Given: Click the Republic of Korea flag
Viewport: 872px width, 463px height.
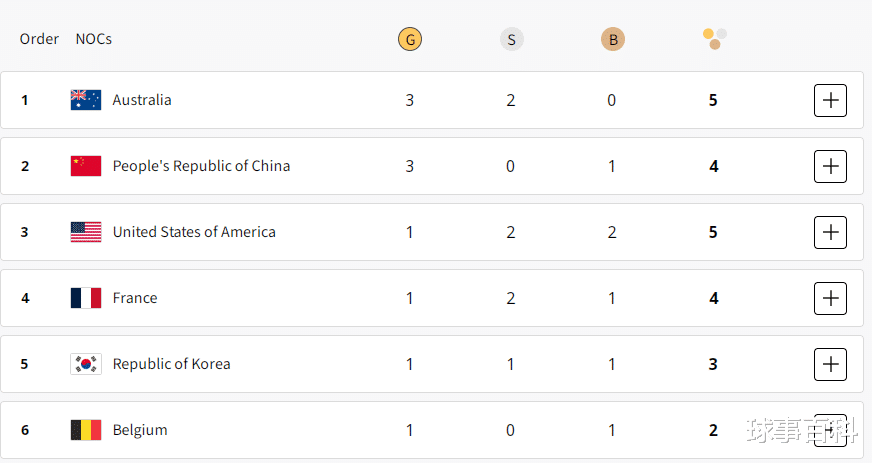Looking at the screenshot, I should click(86, 364).
